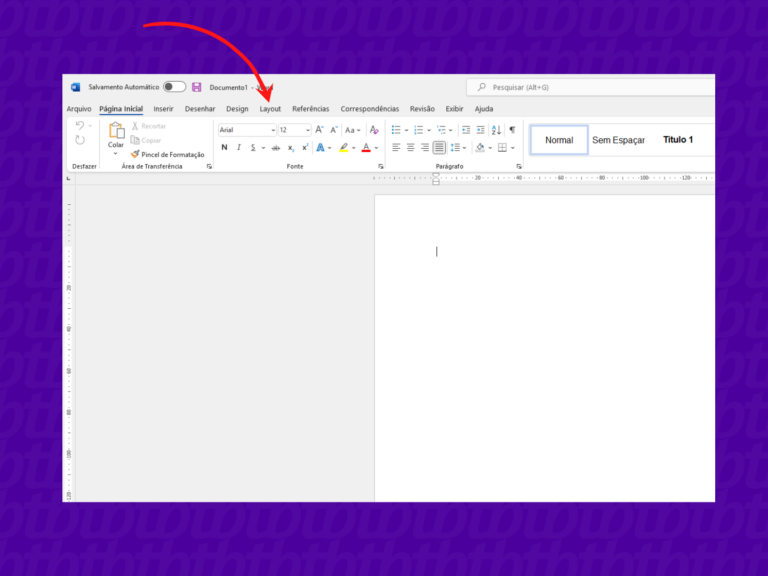
Task: Click the borders grid icon
Action: pos(502,147)
